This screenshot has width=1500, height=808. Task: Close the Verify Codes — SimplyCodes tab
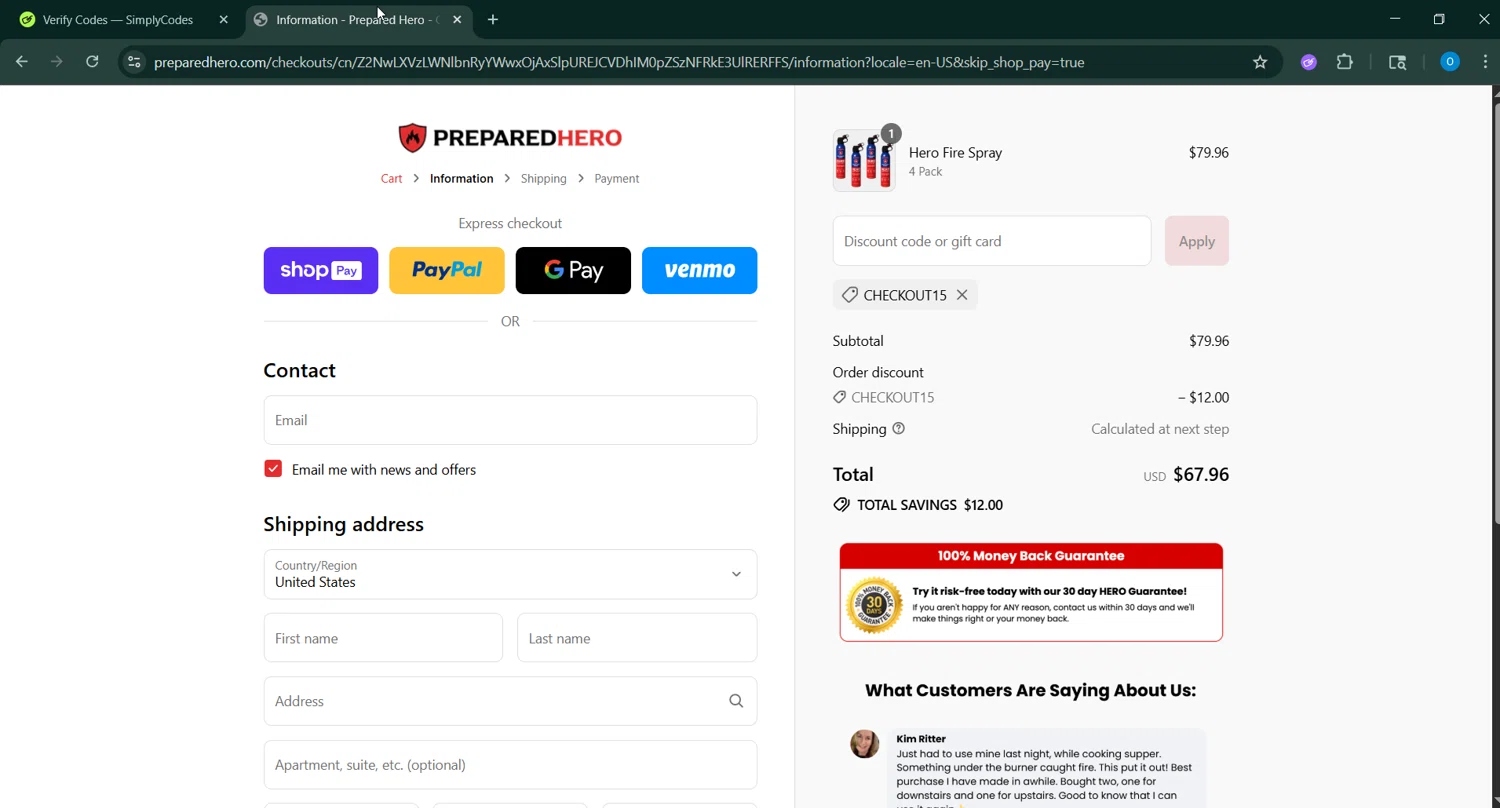tap(224, 19)
